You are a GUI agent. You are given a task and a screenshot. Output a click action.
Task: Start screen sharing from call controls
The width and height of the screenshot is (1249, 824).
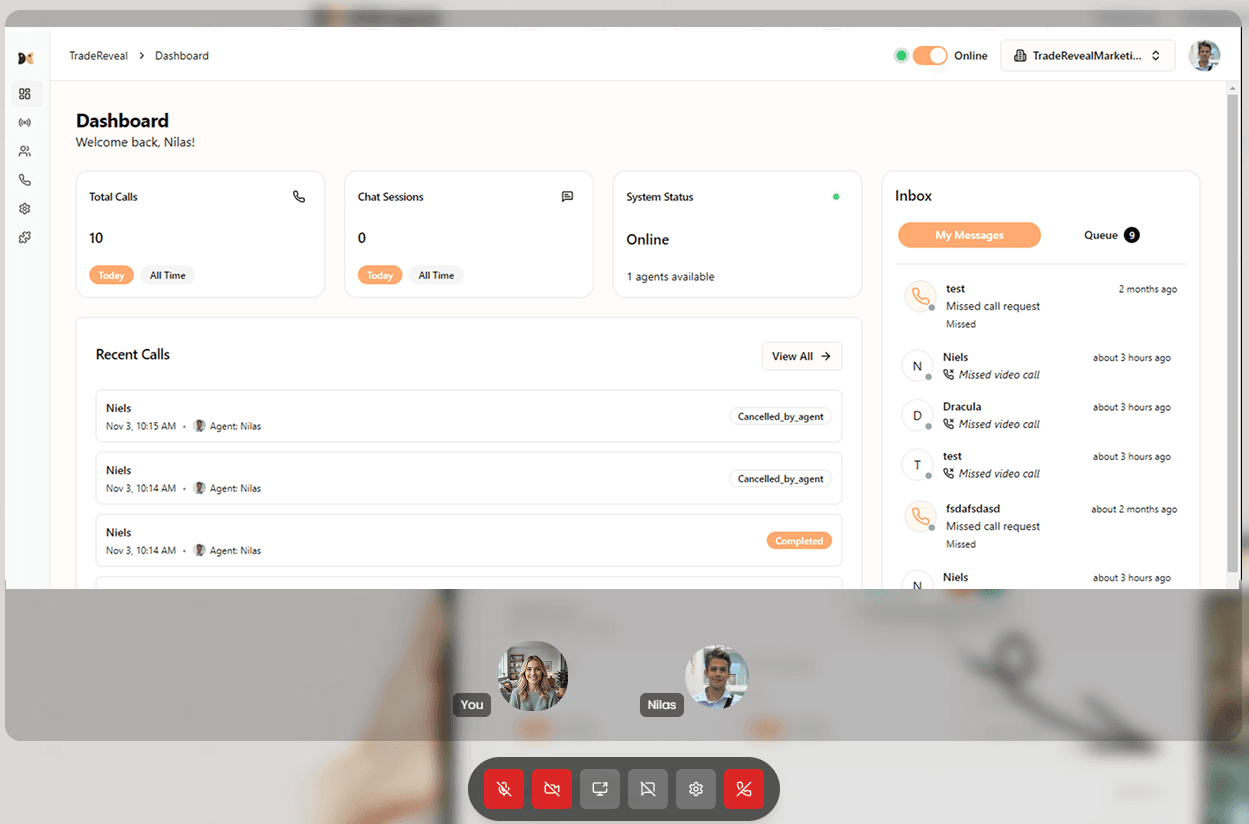pos(599,789)
